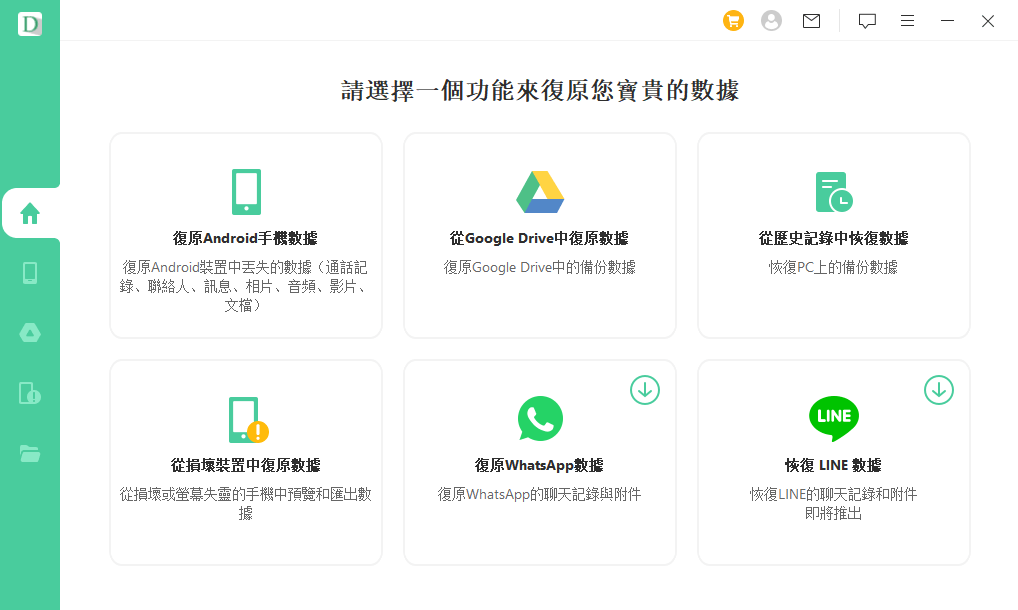Screen dimensions: 1018x610
Task: Open broken device recovery in sidebar
Action: 30,393
